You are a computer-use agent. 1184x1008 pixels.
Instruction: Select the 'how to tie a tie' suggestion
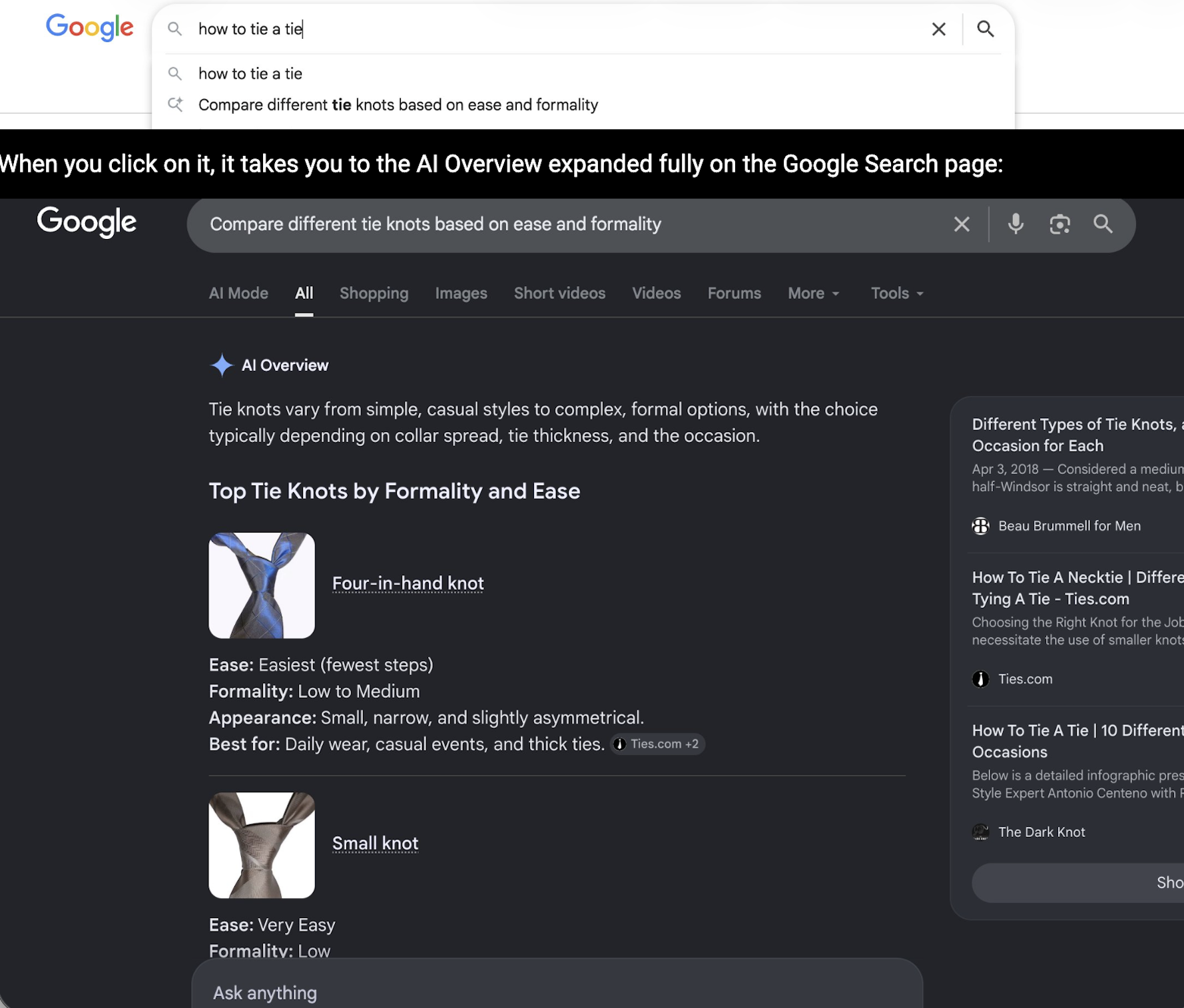250,74
